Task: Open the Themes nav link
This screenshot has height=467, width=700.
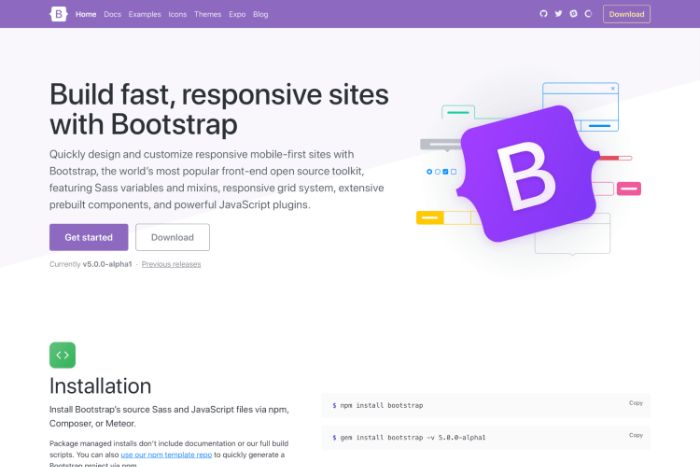Action: (x=208, y=15)
